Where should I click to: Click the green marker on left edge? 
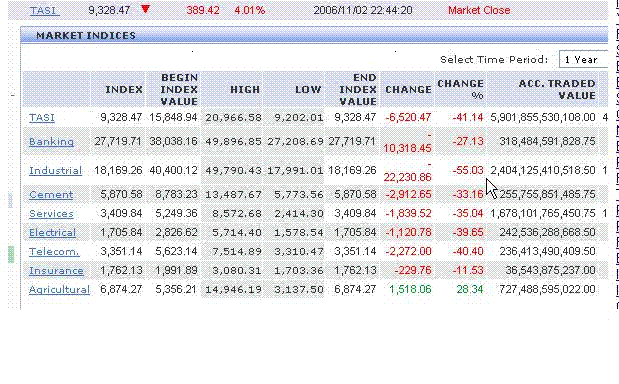tap(11, 254)
